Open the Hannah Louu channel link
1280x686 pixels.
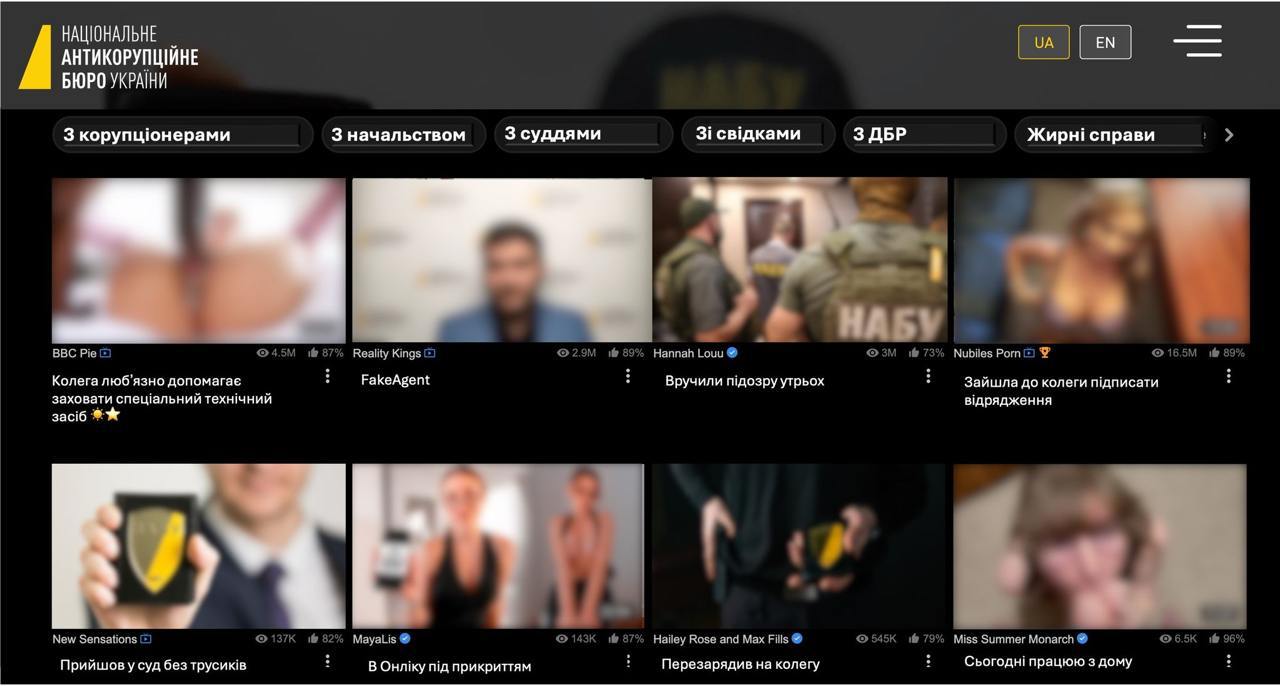(x=688, y=353)
